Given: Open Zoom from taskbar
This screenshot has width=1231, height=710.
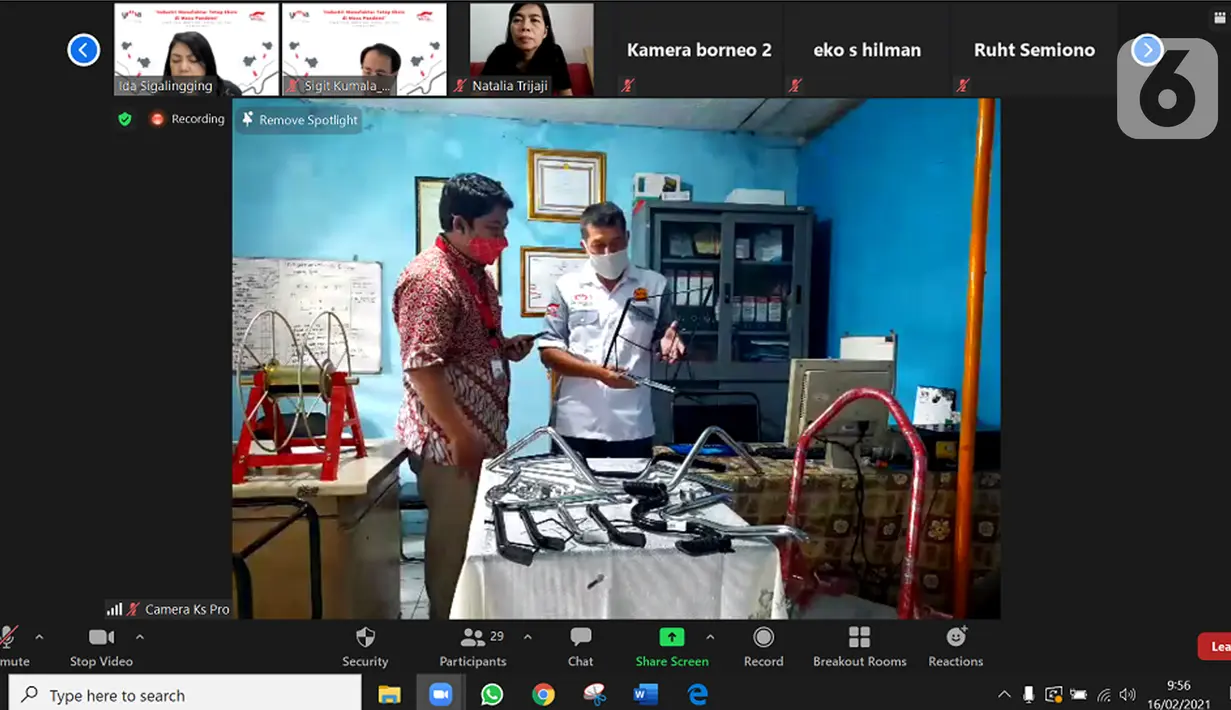Looking at the screenshot, I should click(x=440, y=694).
